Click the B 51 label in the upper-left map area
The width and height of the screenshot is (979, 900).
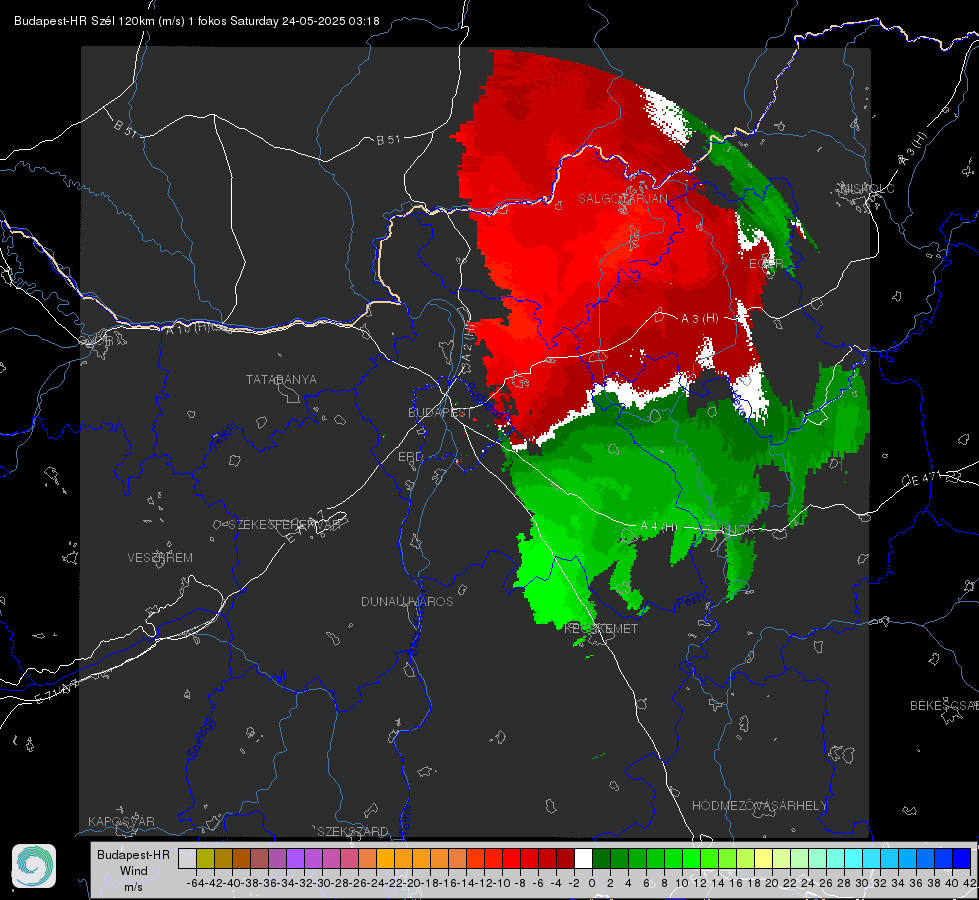125,128
